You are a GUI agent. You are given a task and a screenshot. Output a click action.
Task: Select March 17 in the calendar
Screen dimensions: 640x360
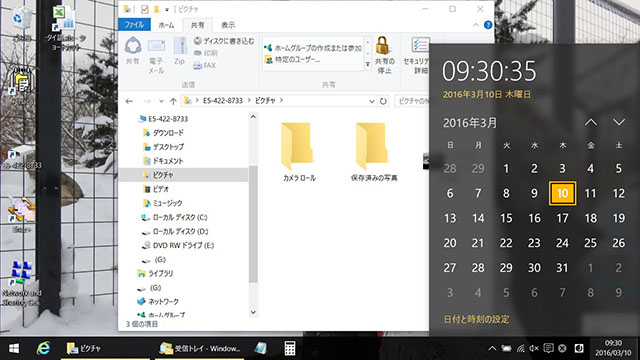[562, 218]
